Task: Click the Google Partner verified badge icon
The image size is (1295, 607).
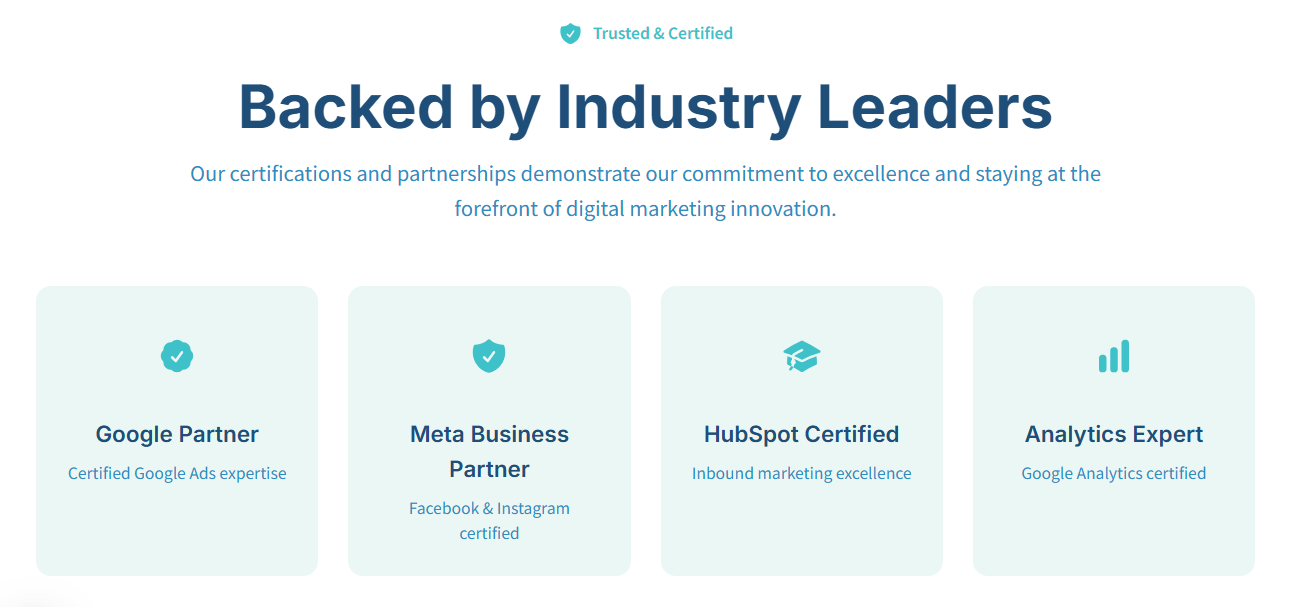Action: coord(177,355)
